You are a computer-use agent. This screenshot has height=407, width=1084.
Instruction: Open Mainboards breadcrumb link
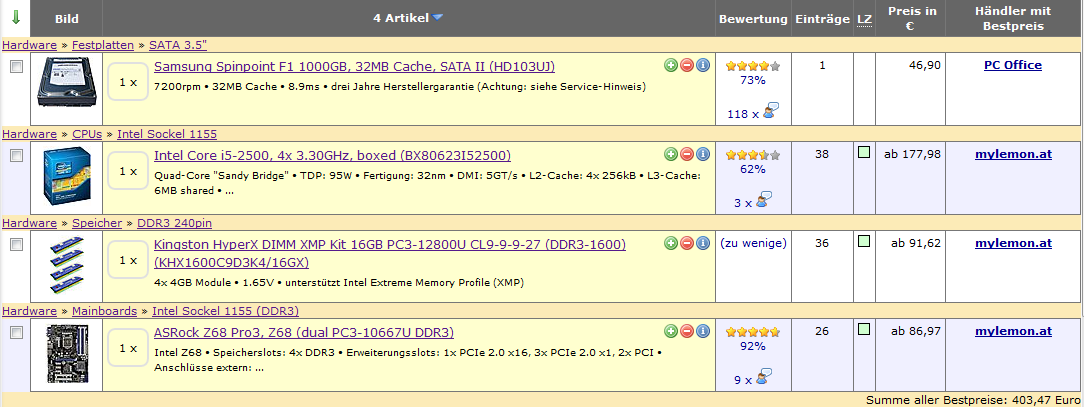104,311
